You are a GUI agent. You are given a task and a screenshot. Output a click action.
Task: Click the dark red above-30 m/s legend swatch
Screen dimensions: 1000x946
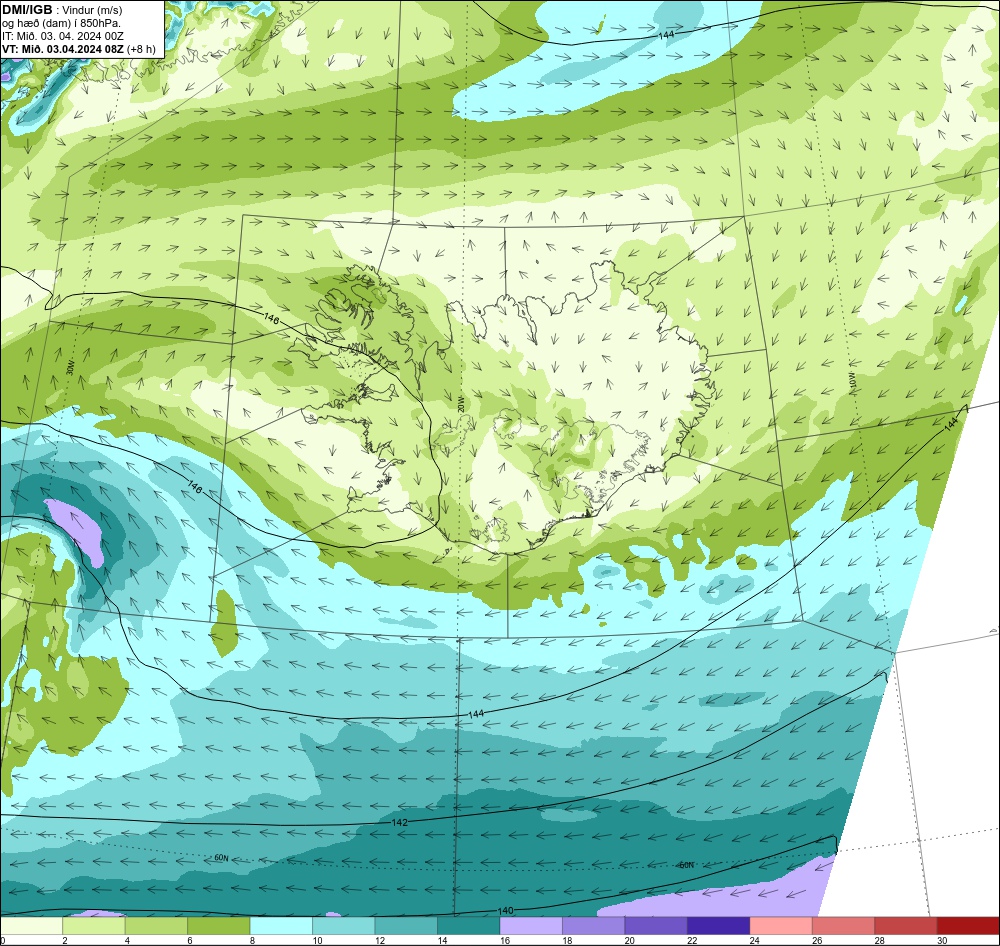click(x=968, y=926)
